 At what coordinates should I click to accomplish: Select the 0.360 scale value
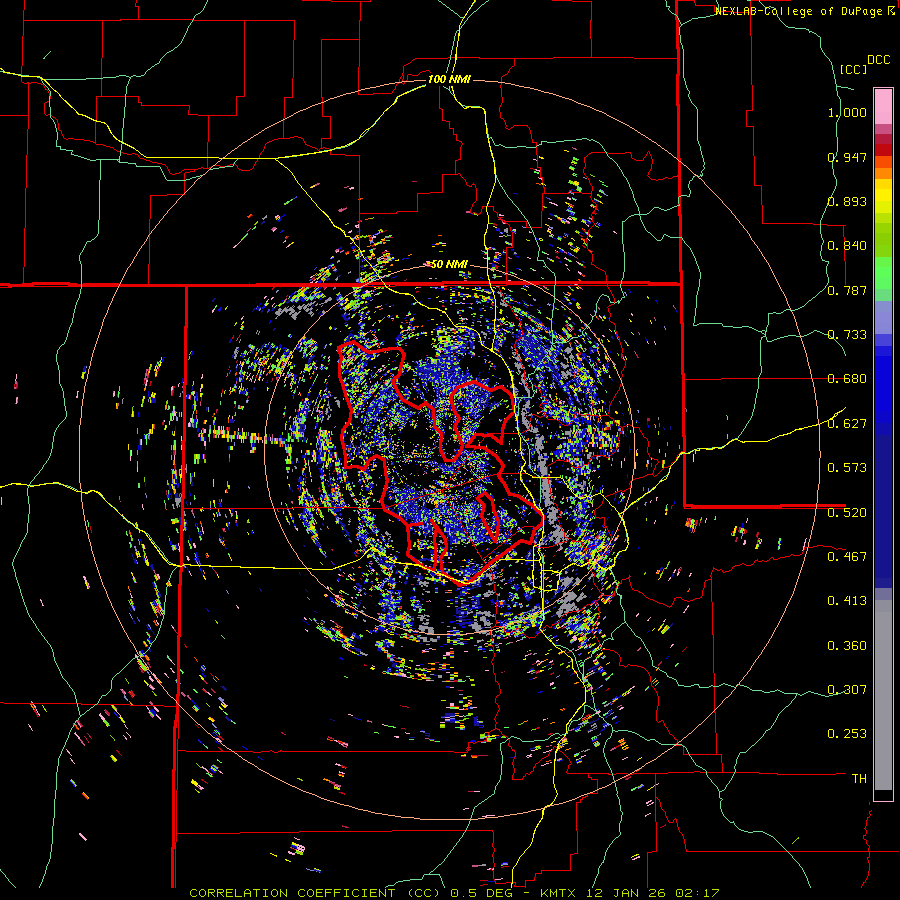[847, 646]
